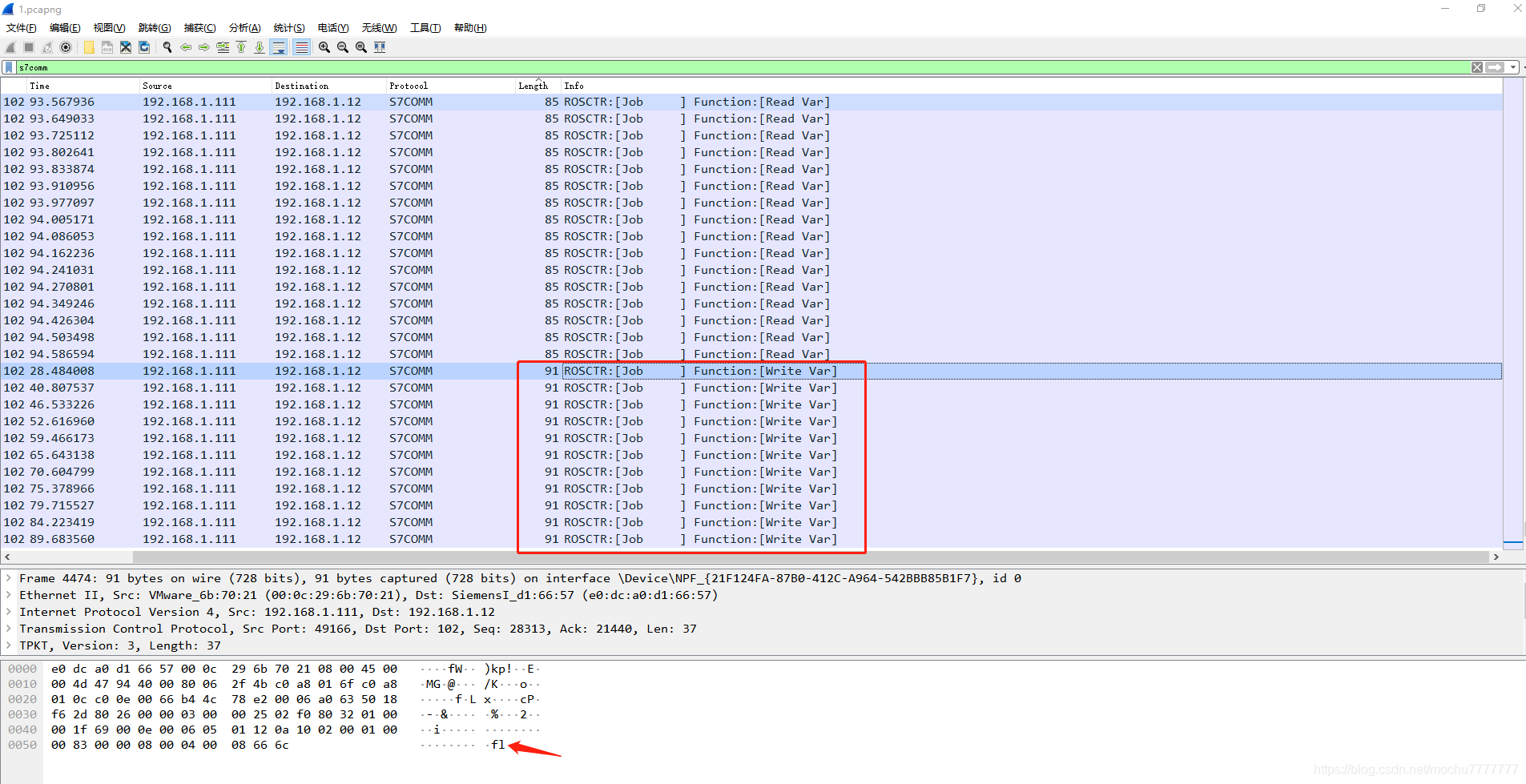Start a new packet capture
1526x784 pixels.
click(11, 47)
